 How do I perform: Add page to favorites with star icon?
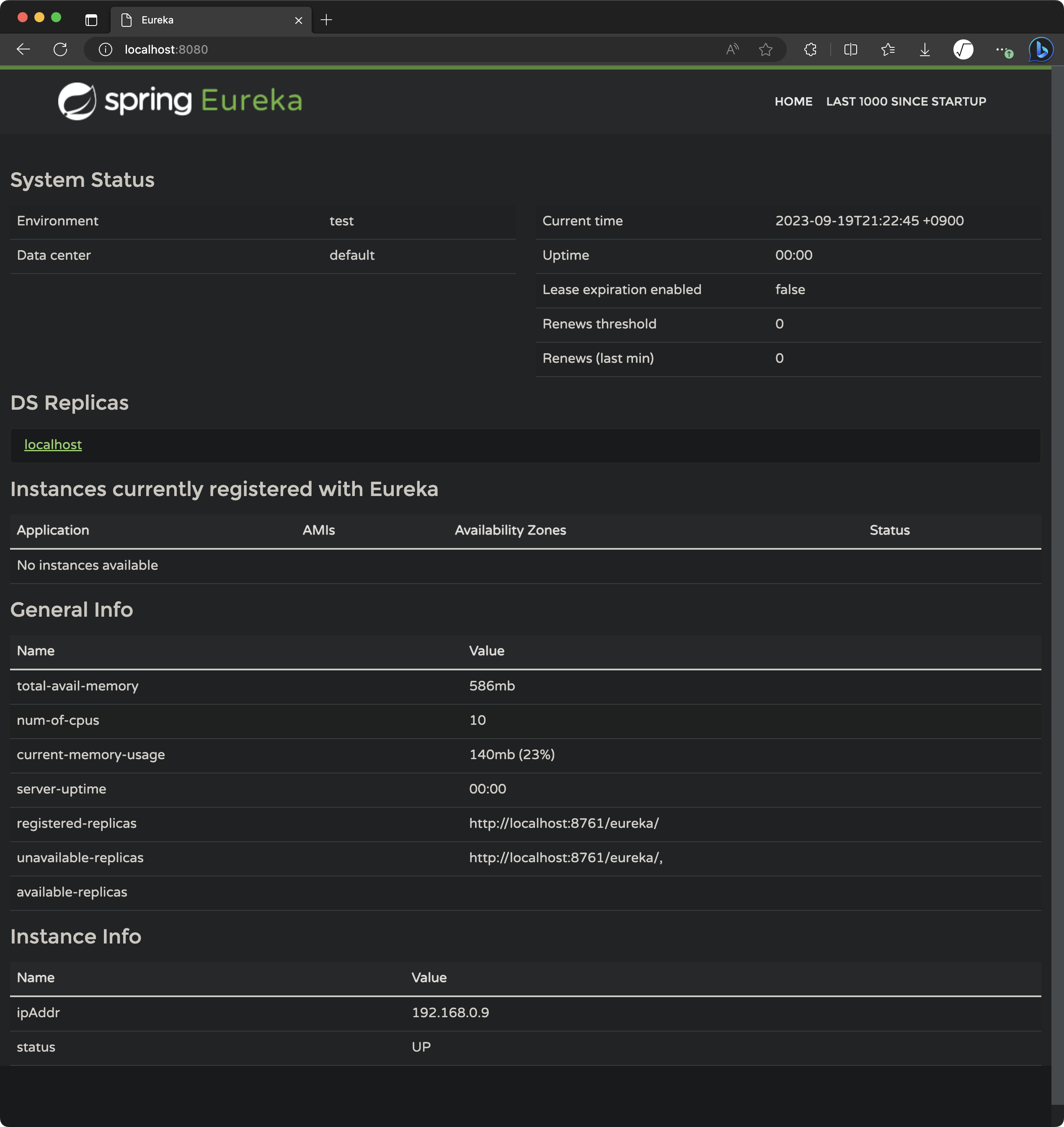tap(766, 49)
